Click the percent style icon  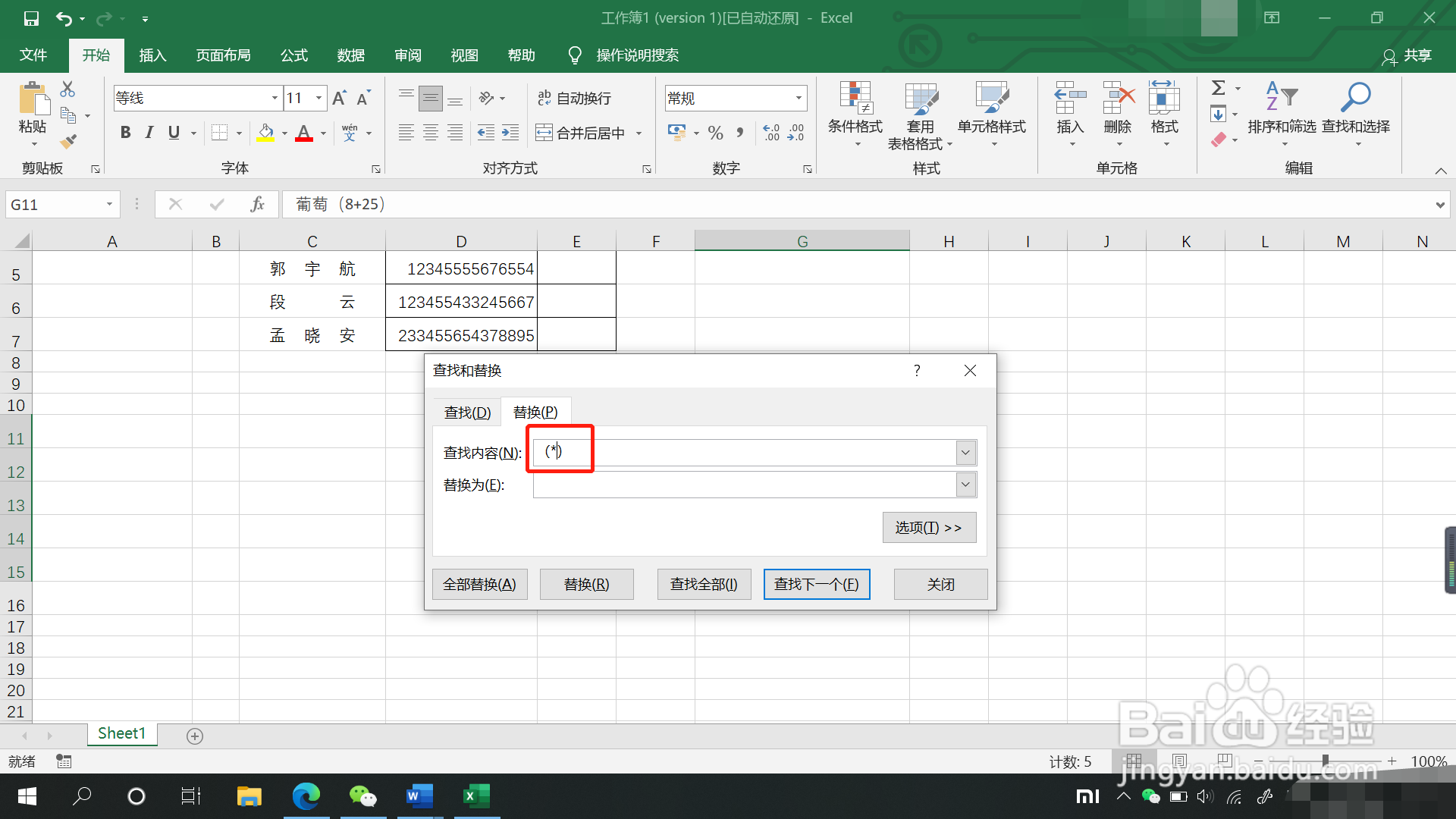coord(715,133)
